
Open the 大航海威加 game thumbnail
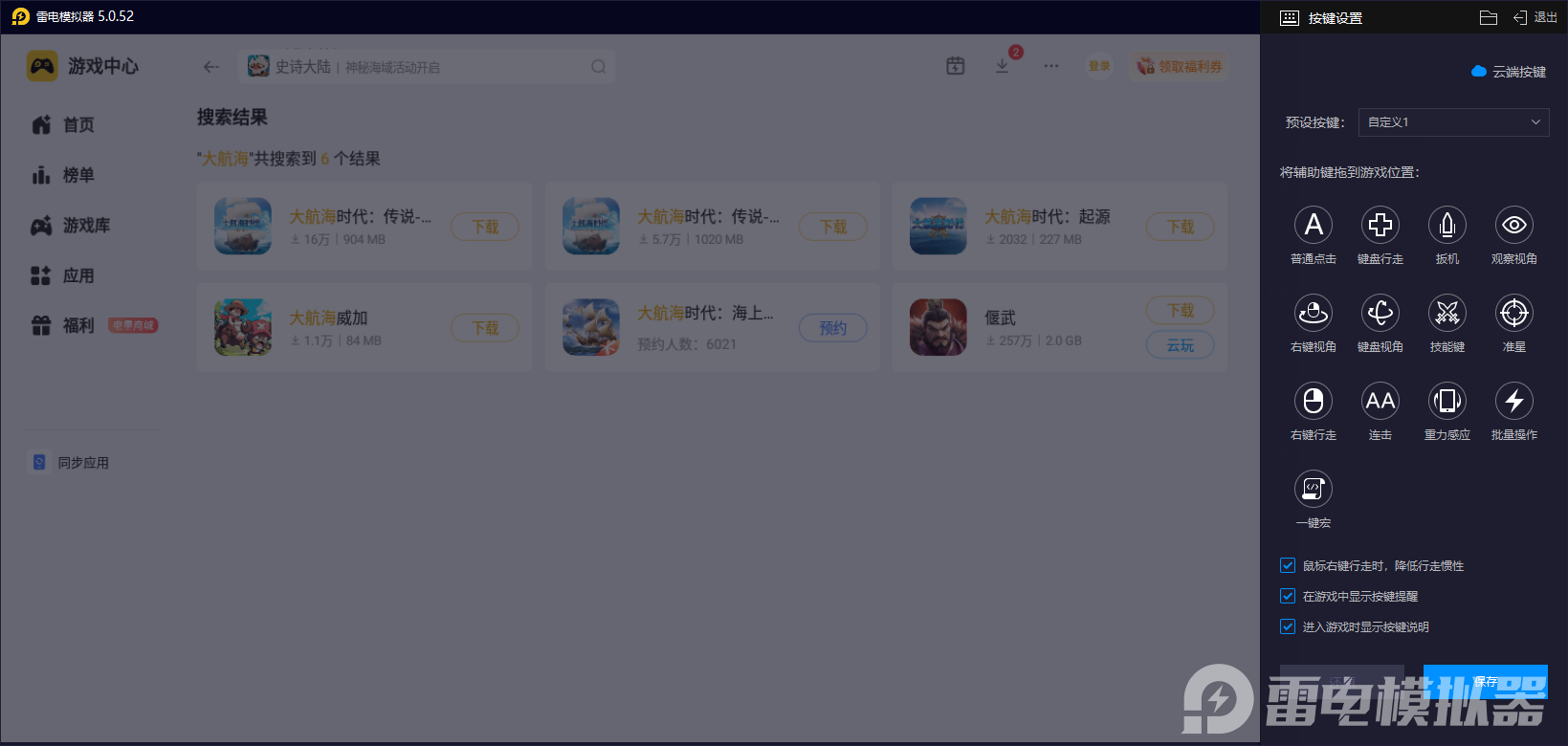coord(243,327)
